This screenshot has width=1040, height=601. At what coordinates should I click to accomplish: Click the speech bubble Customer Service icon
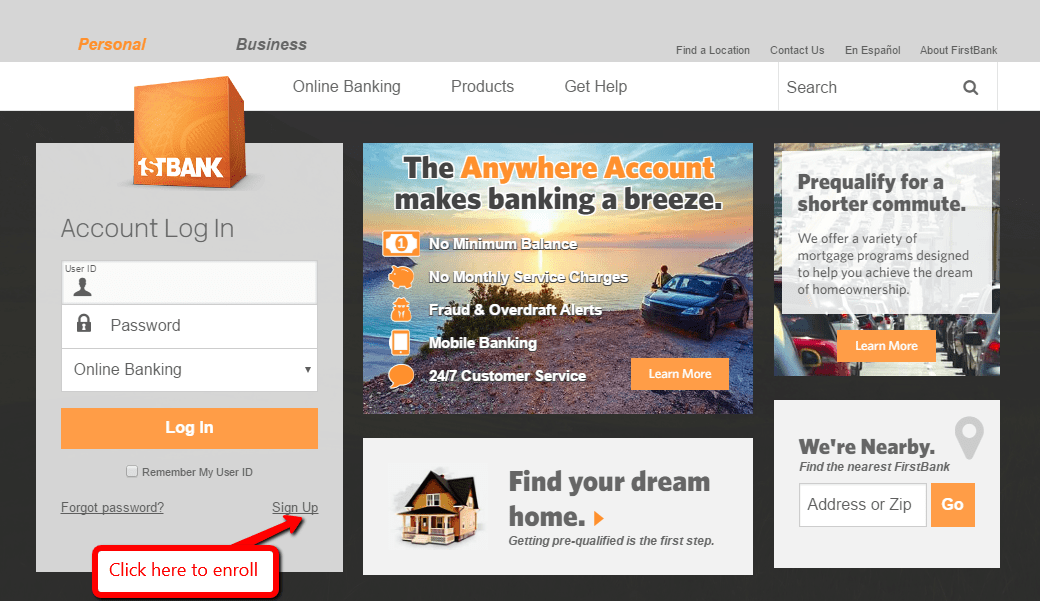(401, 375)
